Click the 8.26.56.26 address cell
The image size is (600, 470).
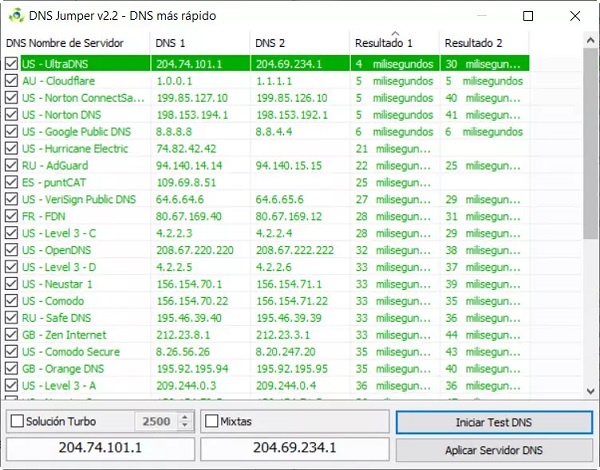pyautogui.click(x=183, y=352)
